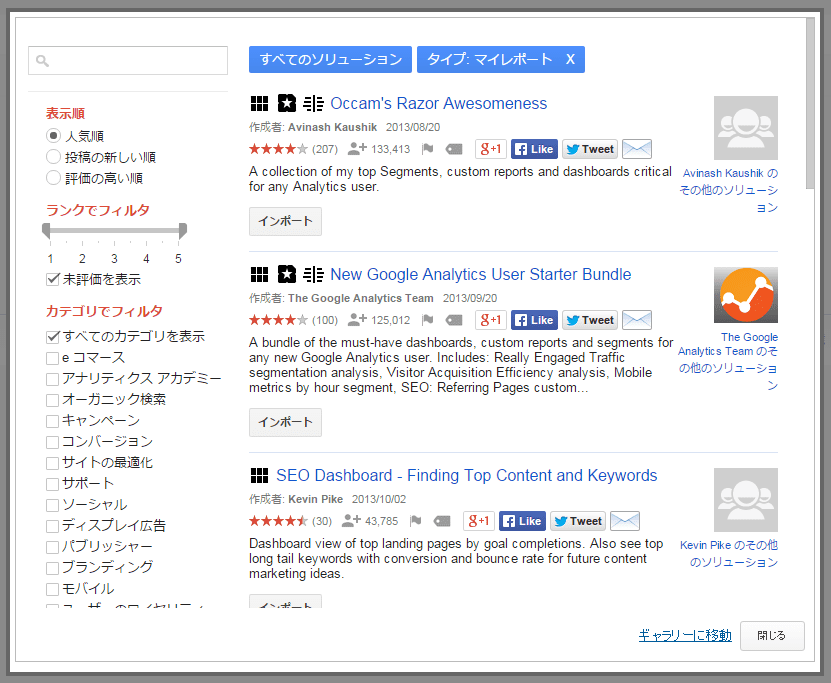Click the right handle of the rank slider
This screenshot has height=683, width=831.
(x=183, y=230)
